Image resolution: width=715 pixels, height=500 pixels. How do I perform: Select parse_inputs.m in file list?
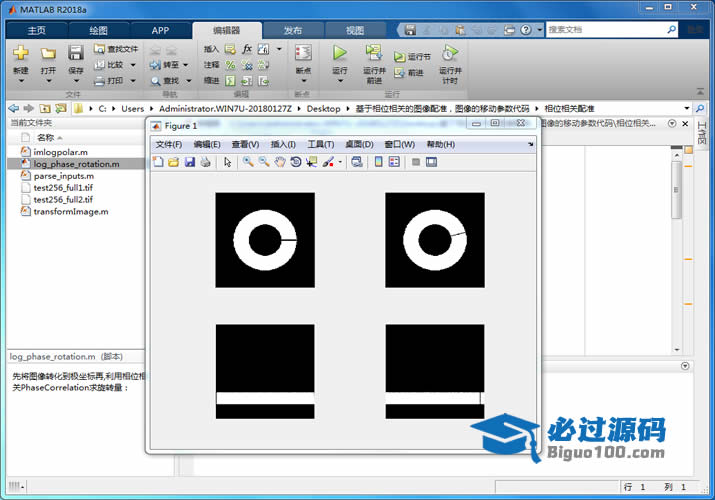coord(63,175)
